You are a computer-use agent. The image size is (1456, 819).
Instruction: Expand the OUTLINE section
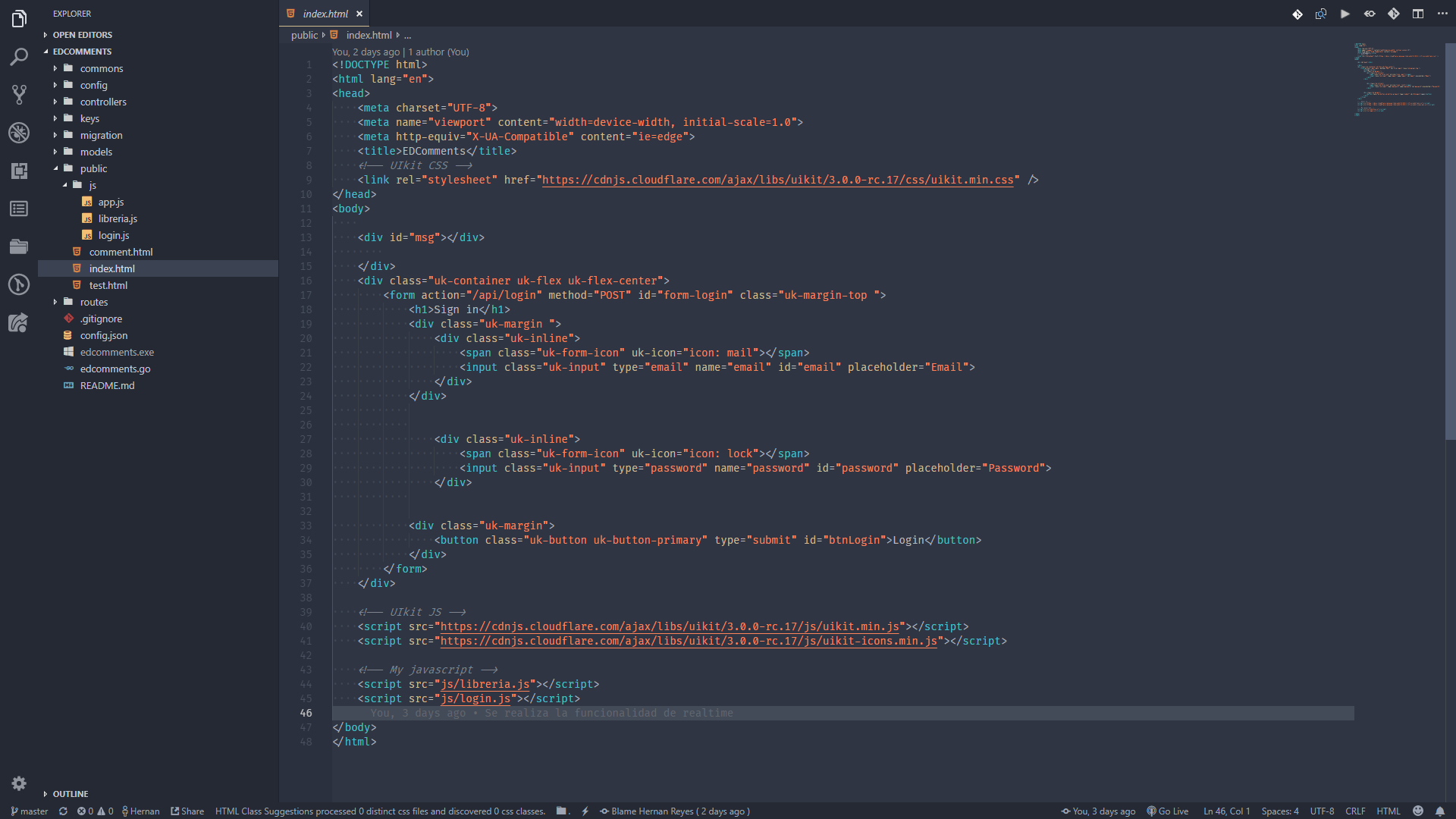coord(71,793)
